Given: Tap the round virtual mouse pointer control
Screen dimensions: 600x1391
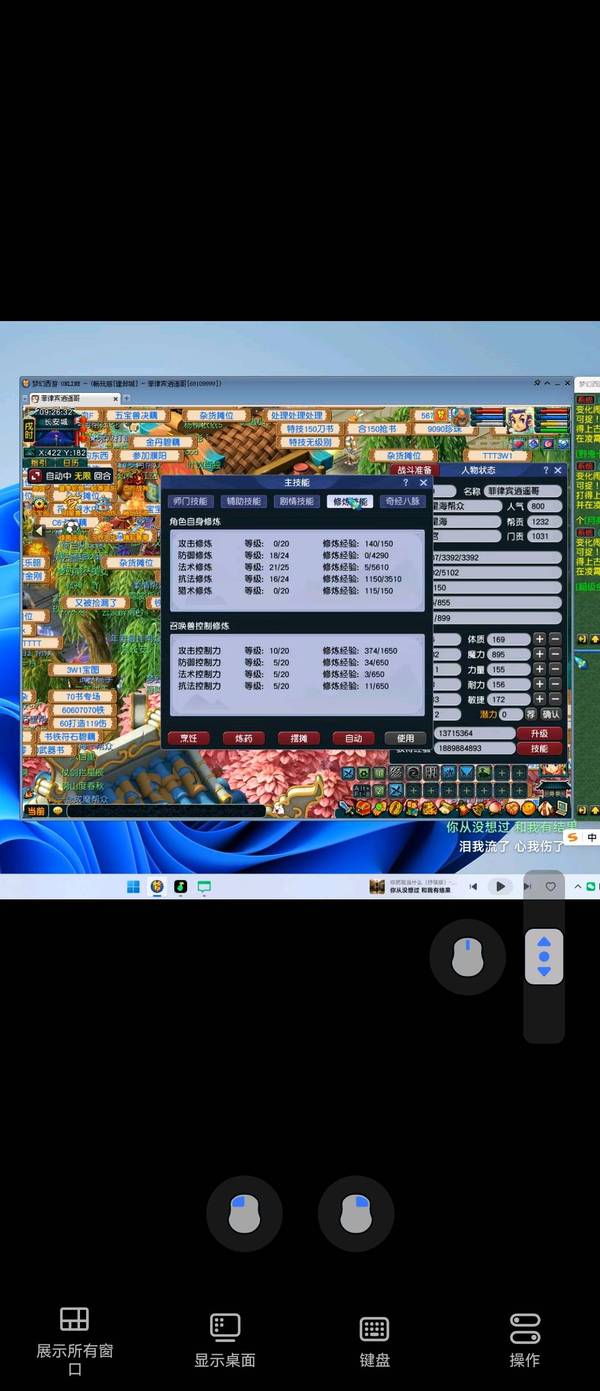Looking at the screenshot, I should [467, 957].
